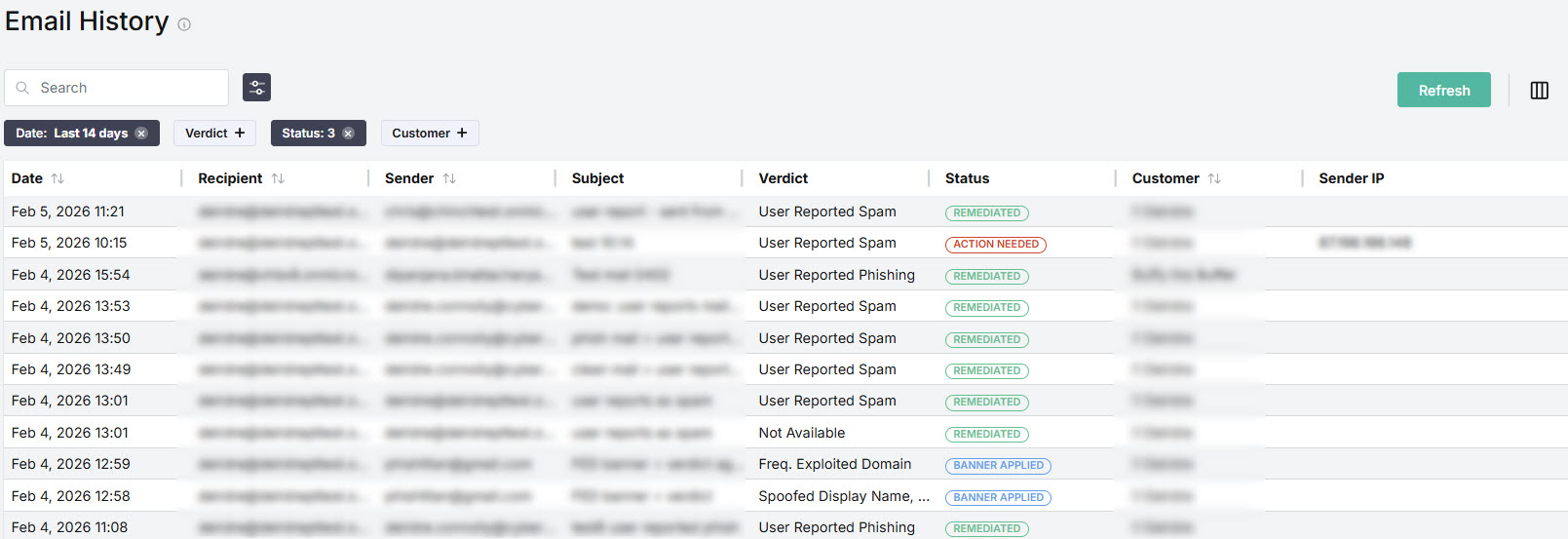Click the Not Available verdict cell
The height and width of the screenshot is (539, 1568).
(x=802, y=433)
